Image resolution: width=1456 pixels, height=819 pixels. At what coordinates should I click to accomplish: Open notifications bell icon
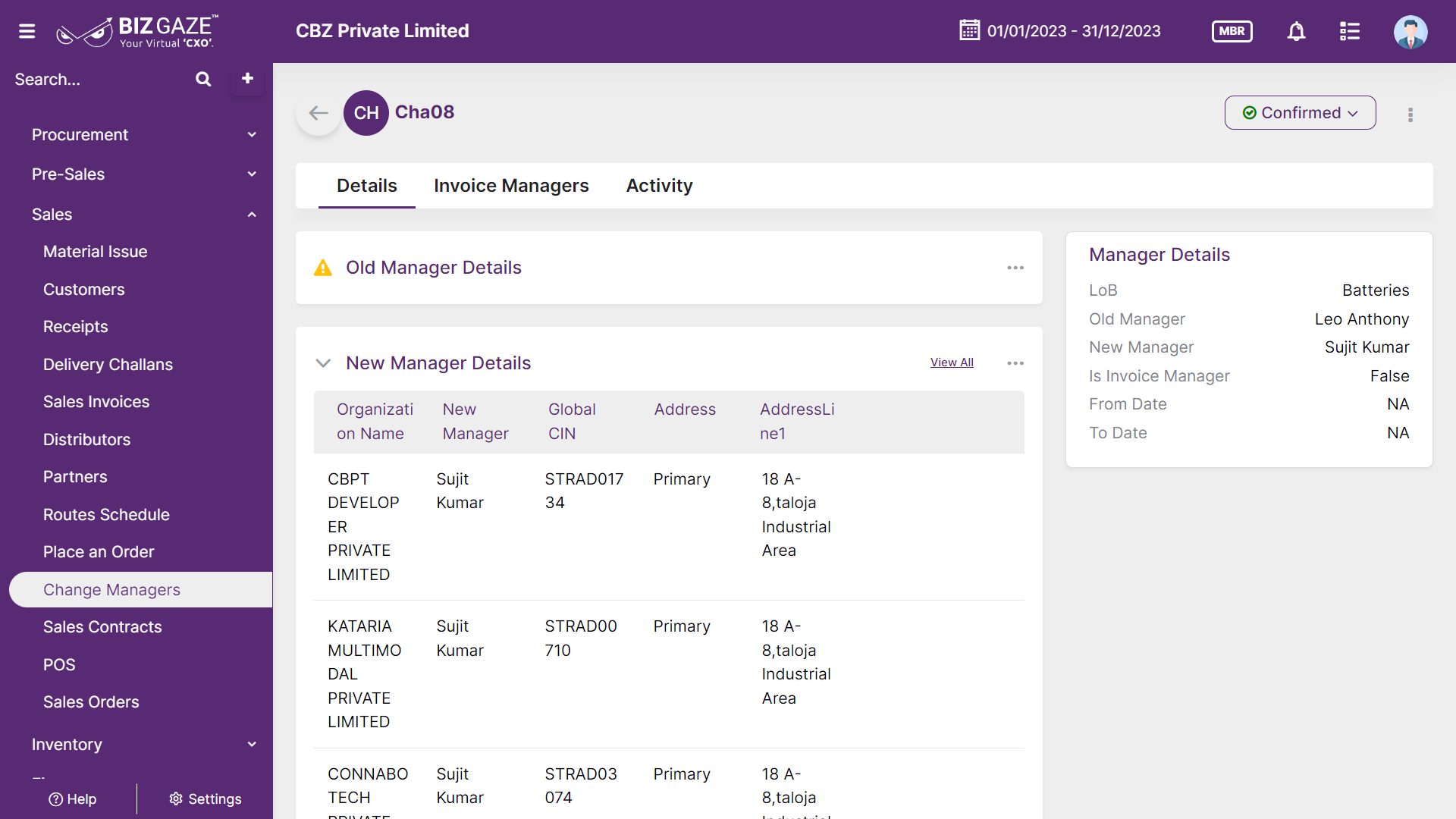tap(1297, 31)
